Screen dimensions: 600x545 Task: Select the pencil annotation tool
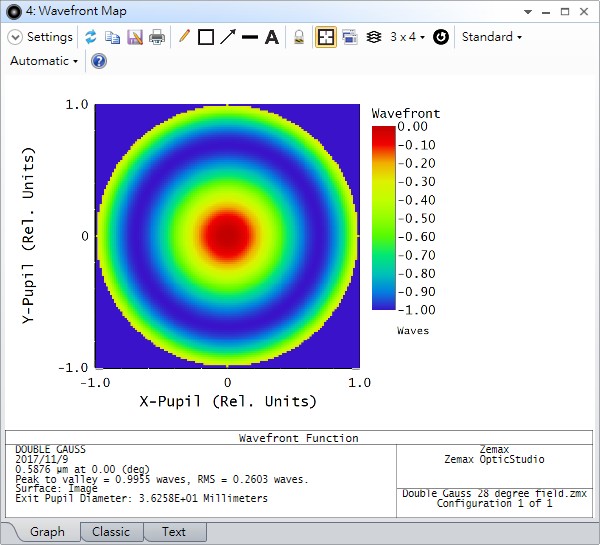point(183,37)
